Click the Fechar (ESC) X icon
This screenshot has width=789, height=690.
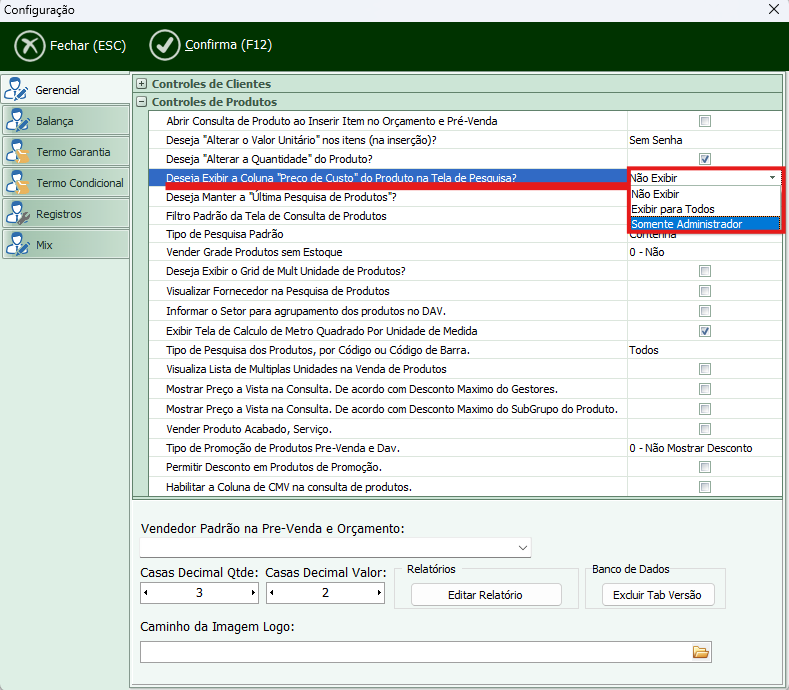[30, 45]
